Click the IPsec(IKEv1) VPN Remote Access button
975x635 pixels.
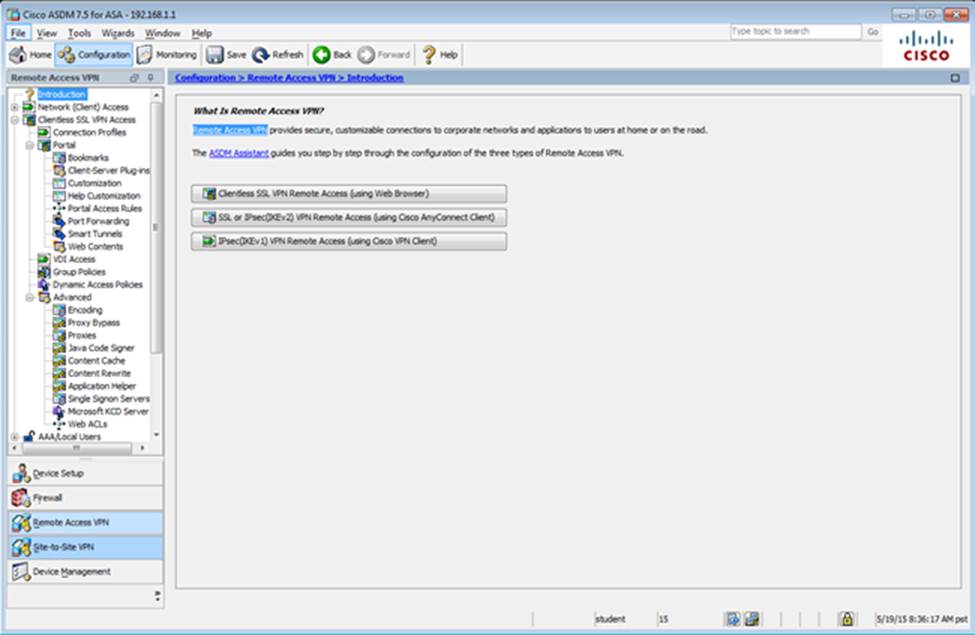pos(348,241)
